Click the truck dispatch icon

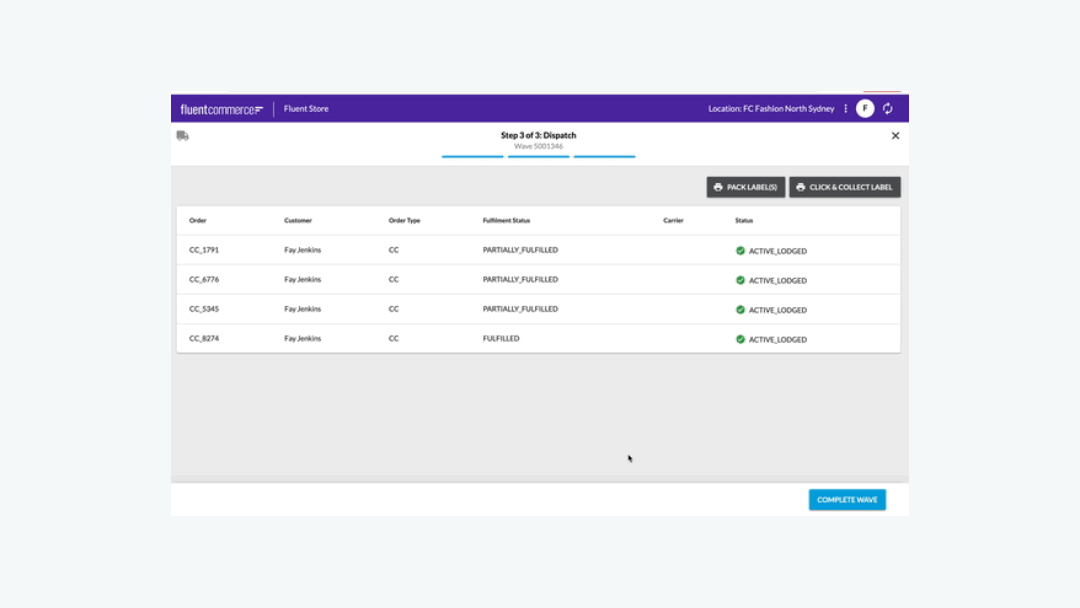[184, 135]
